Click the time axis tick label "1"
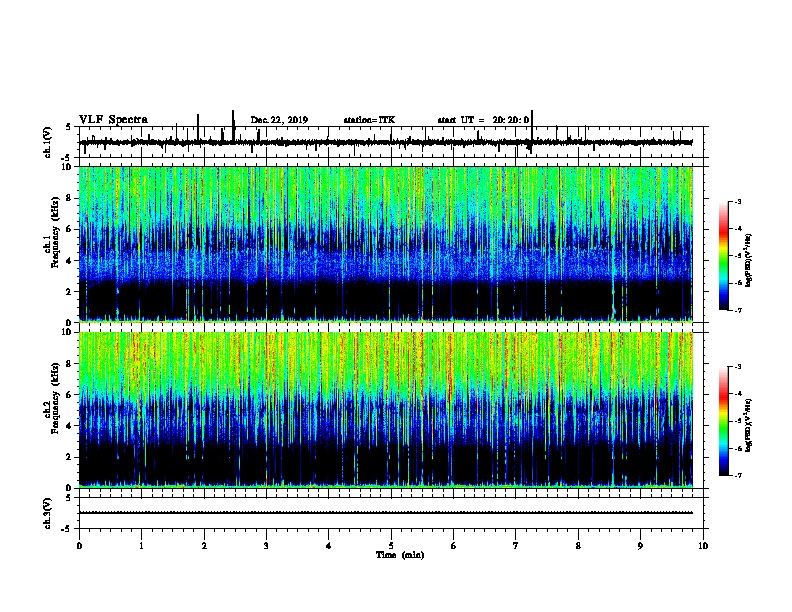Viewport: 792px width, 612px height. pyautogui.click(x=141, y=546)
